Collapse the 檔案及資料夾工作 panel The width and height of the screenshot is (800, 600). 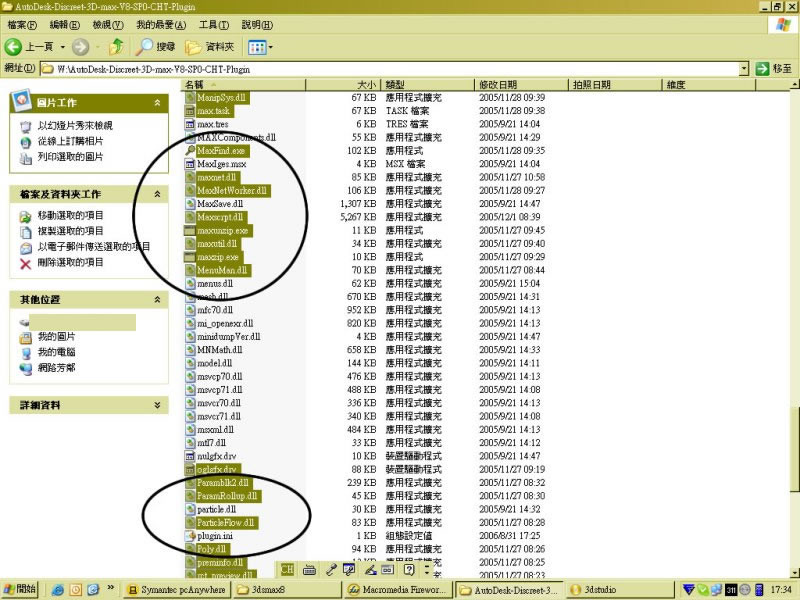pyautogui.click(x=157, y=194)
